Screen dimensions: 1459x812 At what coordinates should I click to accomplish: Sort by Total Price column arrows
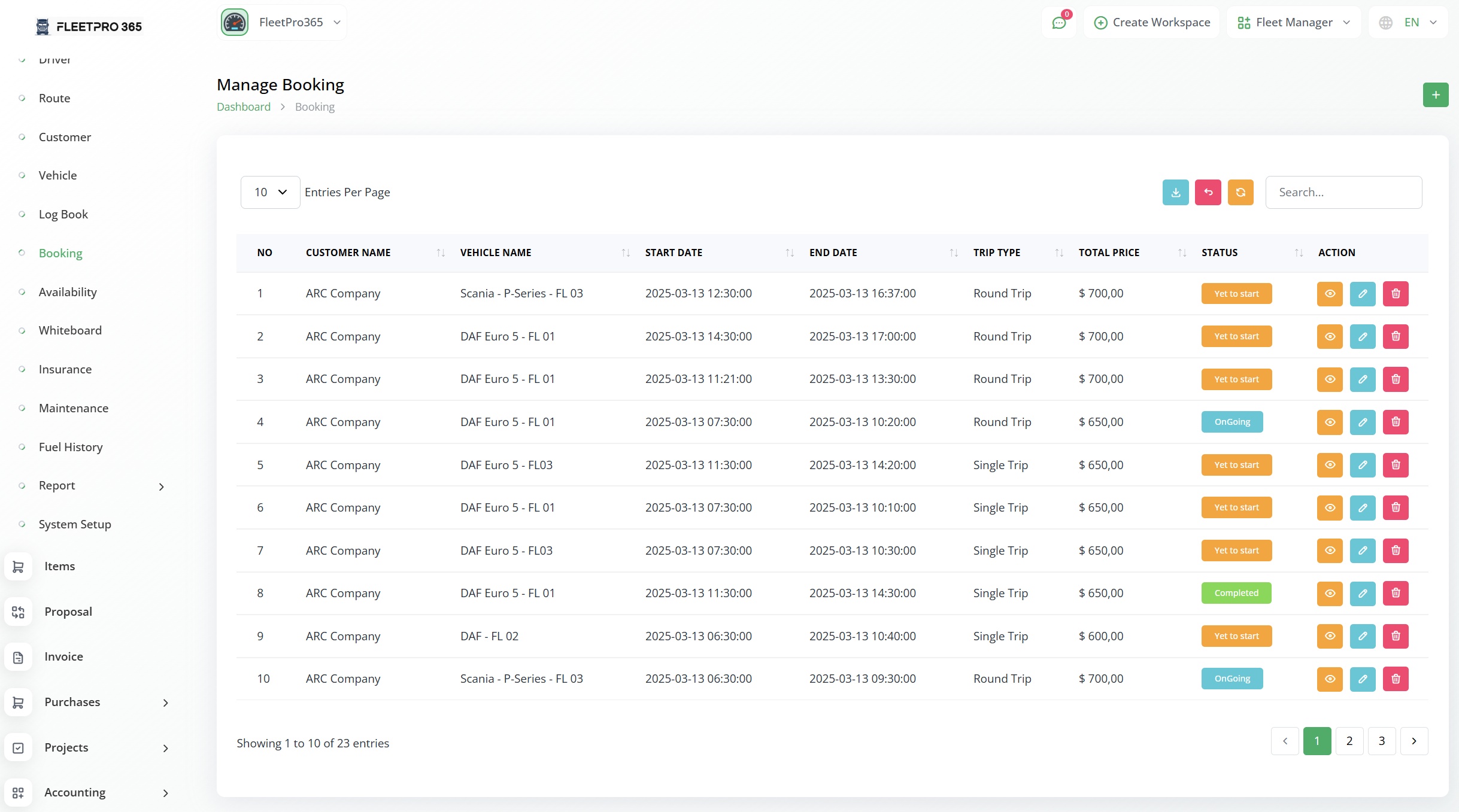coord(1182,253)
